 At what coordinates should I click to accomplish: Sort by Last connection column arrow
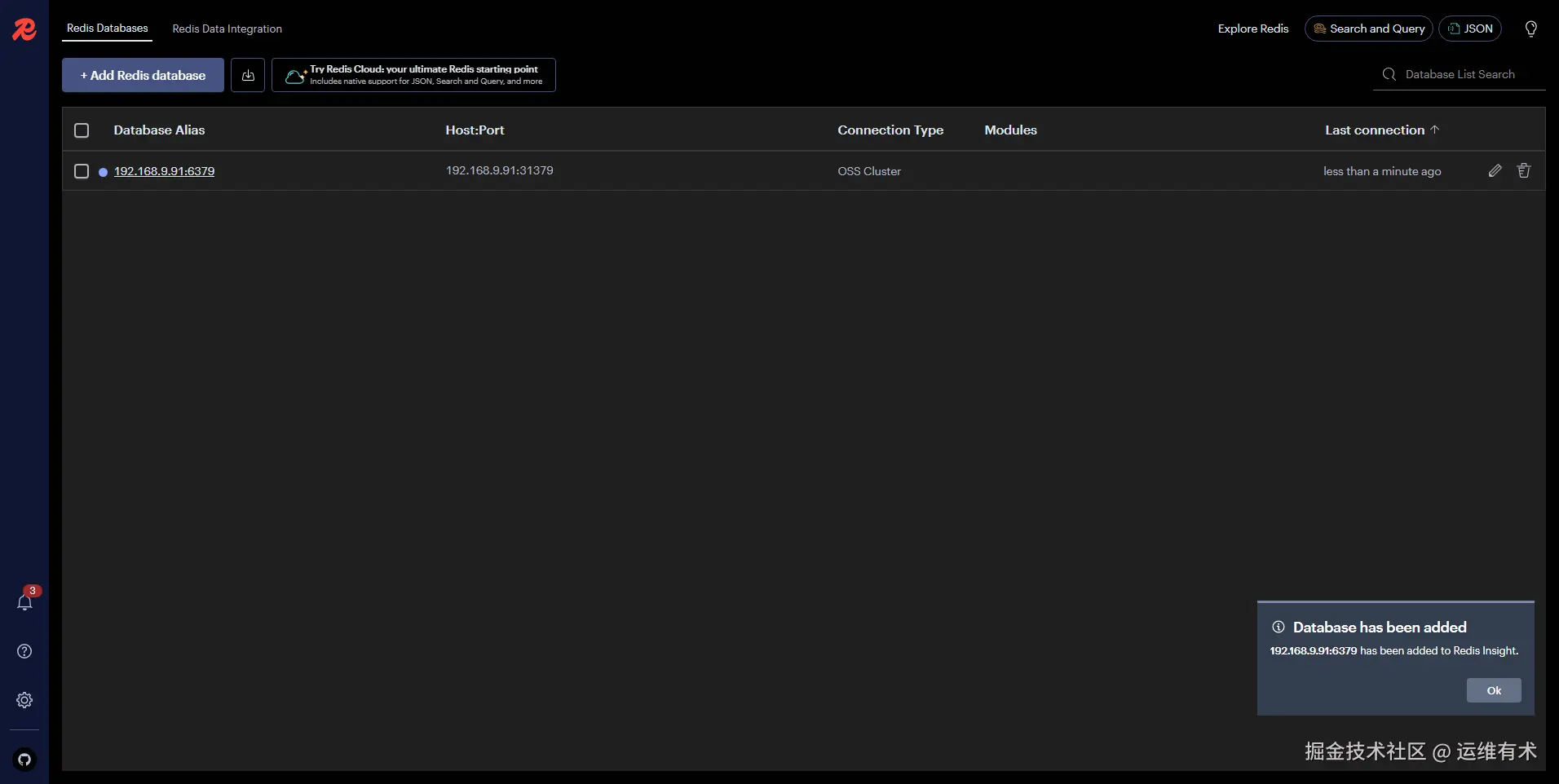tap(1434, 129)
